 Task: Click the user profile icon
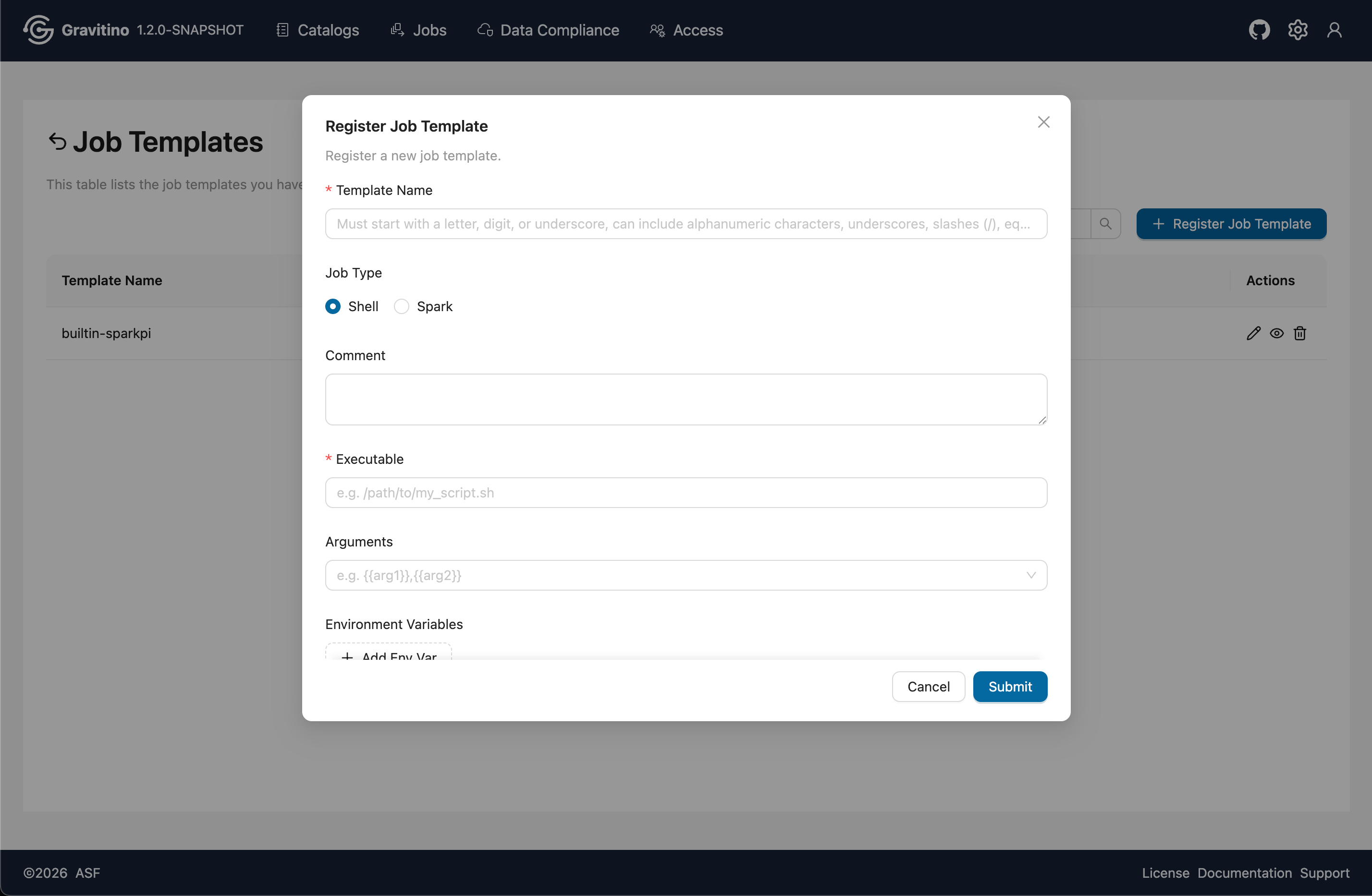pos(1335,30)
